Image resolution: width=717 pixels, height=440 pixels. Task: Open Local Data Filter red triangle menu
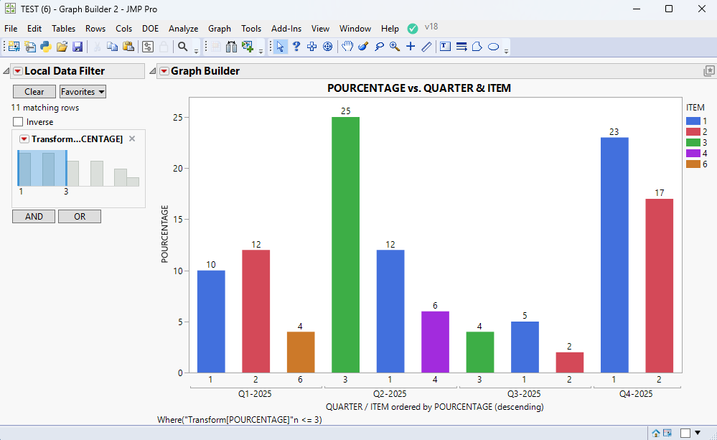click(x=17, y=71)
